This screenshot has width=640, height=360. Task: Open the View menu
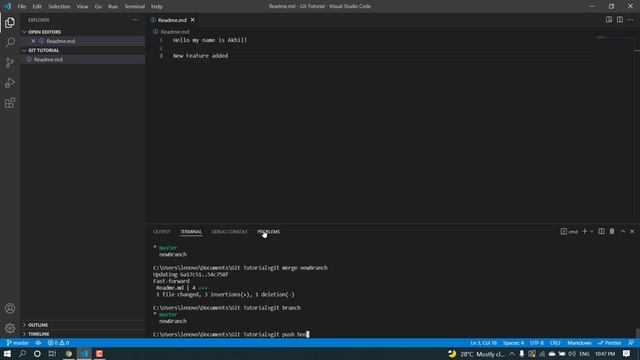(x=82, y=7)
